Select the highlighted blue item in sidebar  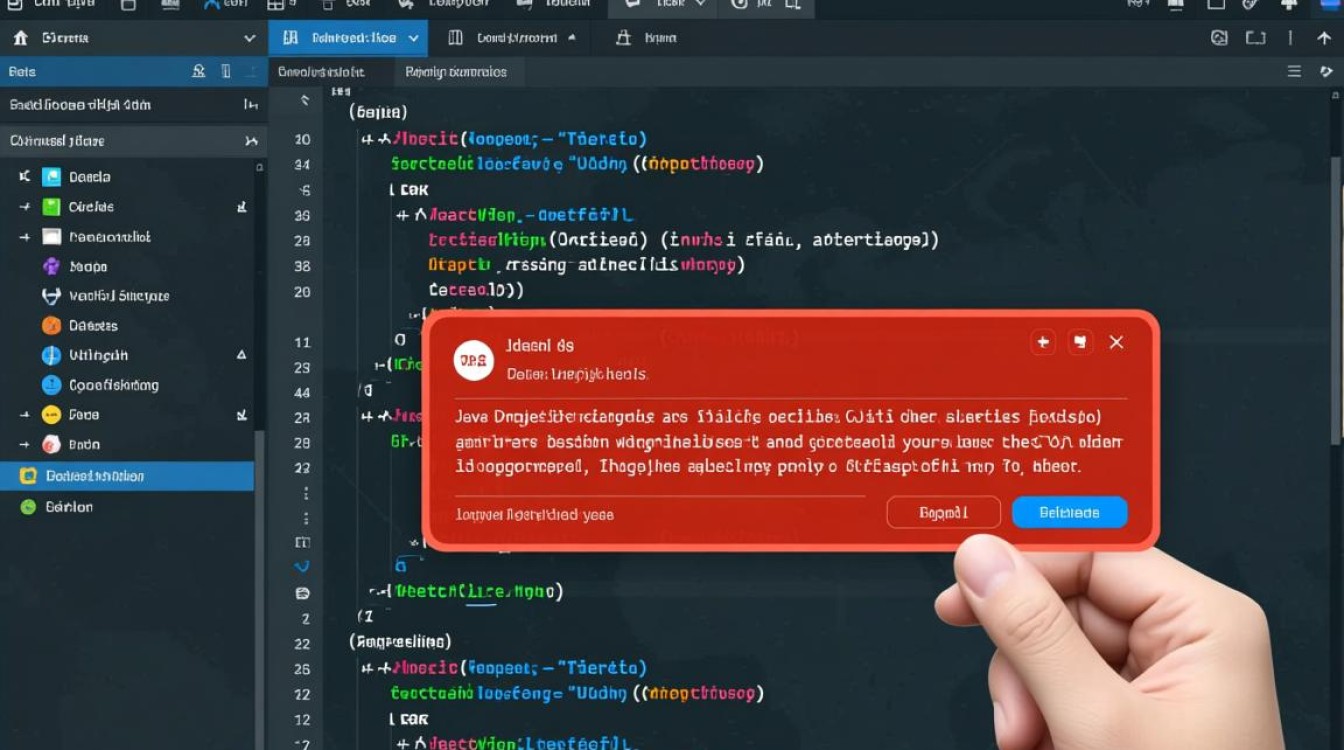127,476
